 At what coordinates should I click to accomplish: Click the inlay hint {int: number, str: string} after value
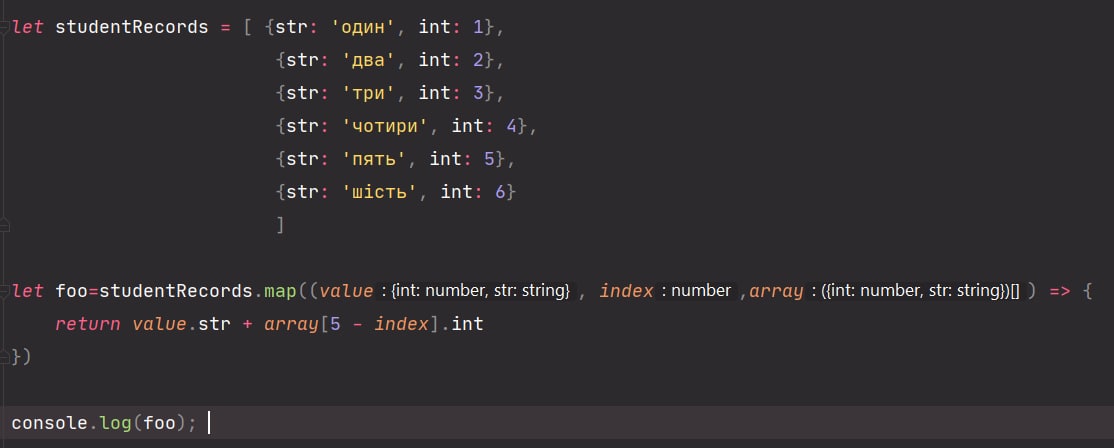click(x=476, y=291)
